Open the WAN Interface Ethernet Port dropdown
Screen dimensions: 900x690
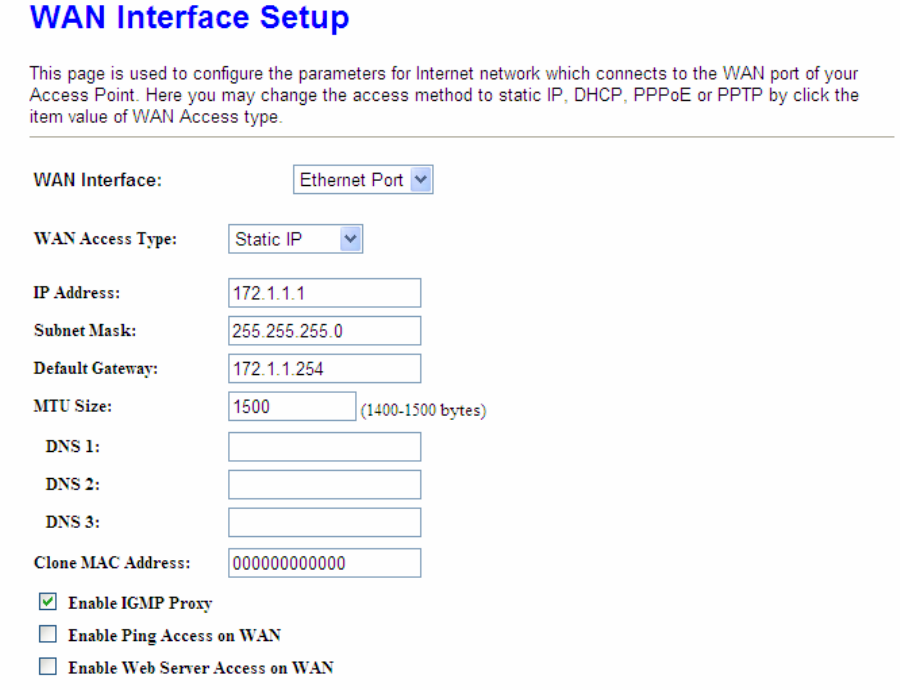363,180
